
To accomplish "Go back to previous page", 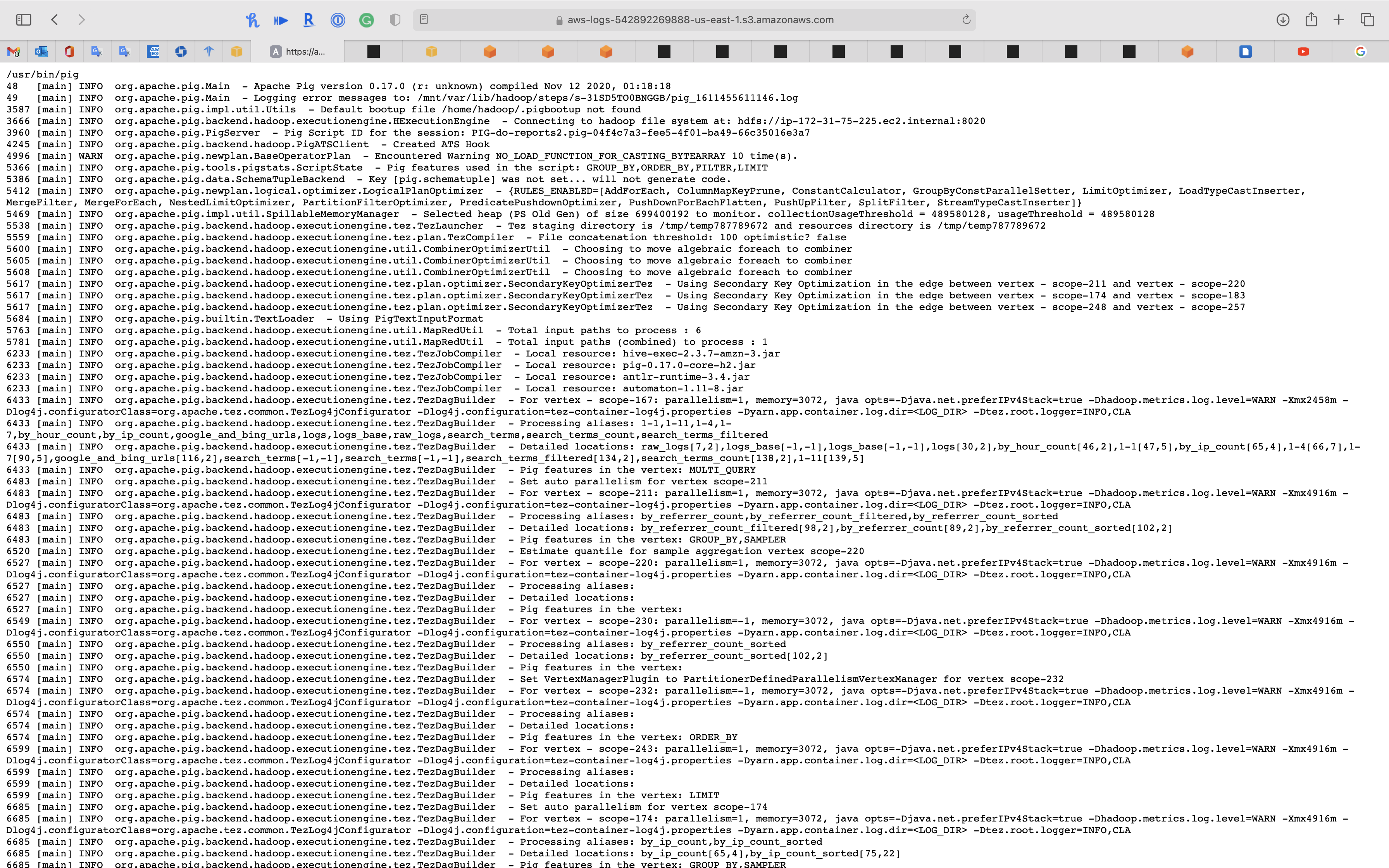I will tap(55, 20).
